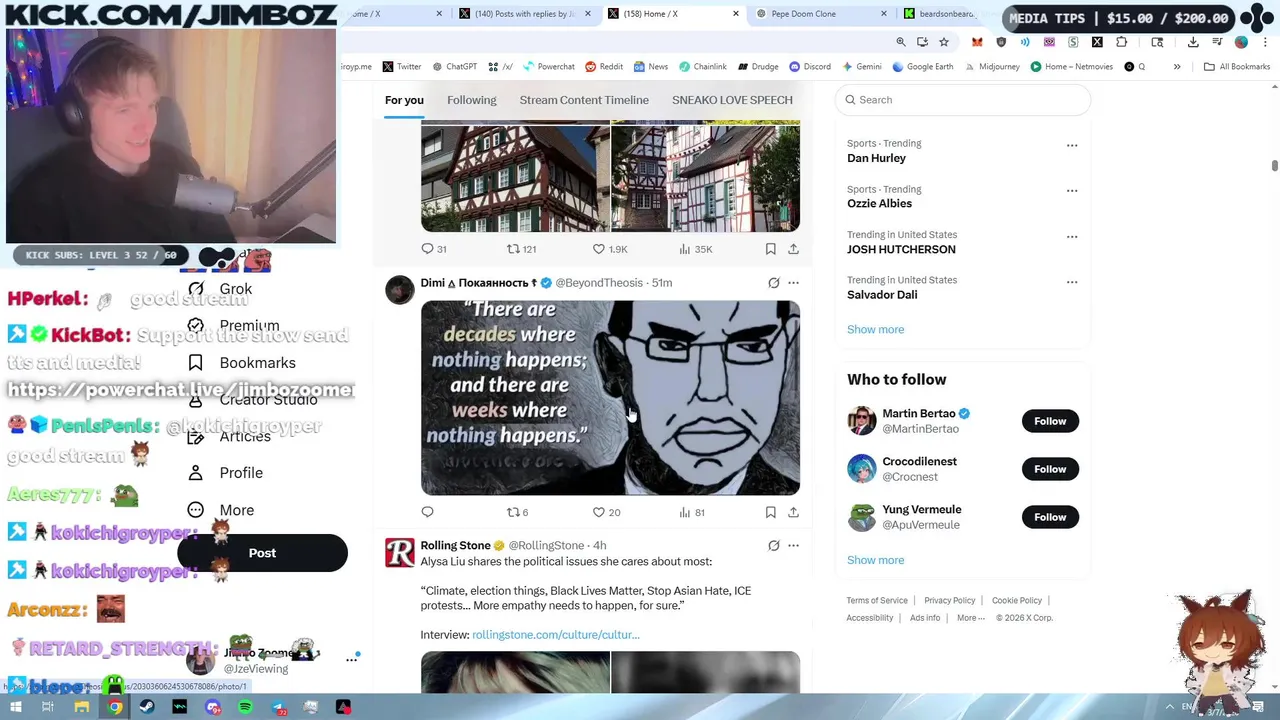Screen dimensions: 1280x720
Task: Open options for Ozzie Albies trend
Action: coord(1072,191)
